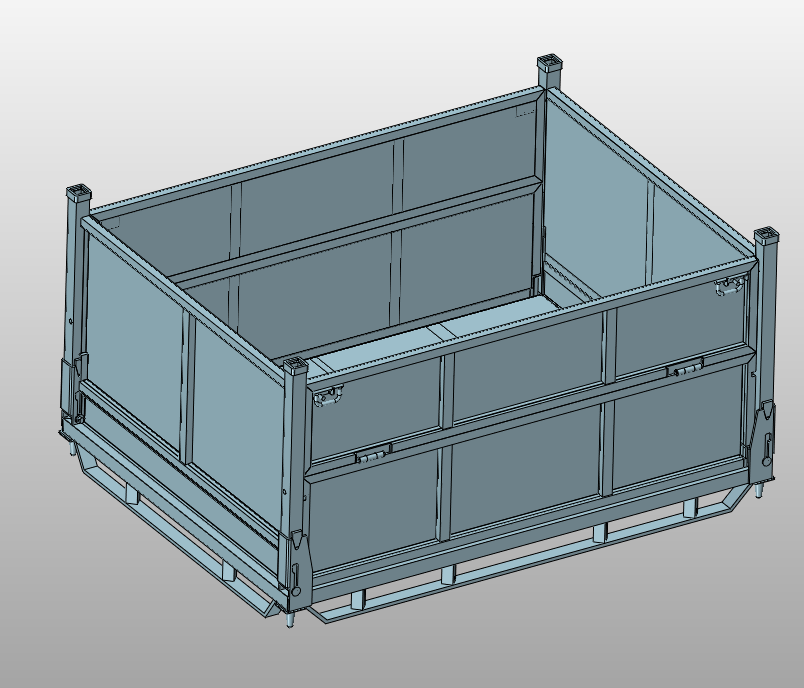Select the top cap of the rearmost corner post
Screen dimensions: 804x688
pyautogui.click(x=551, y=63)
